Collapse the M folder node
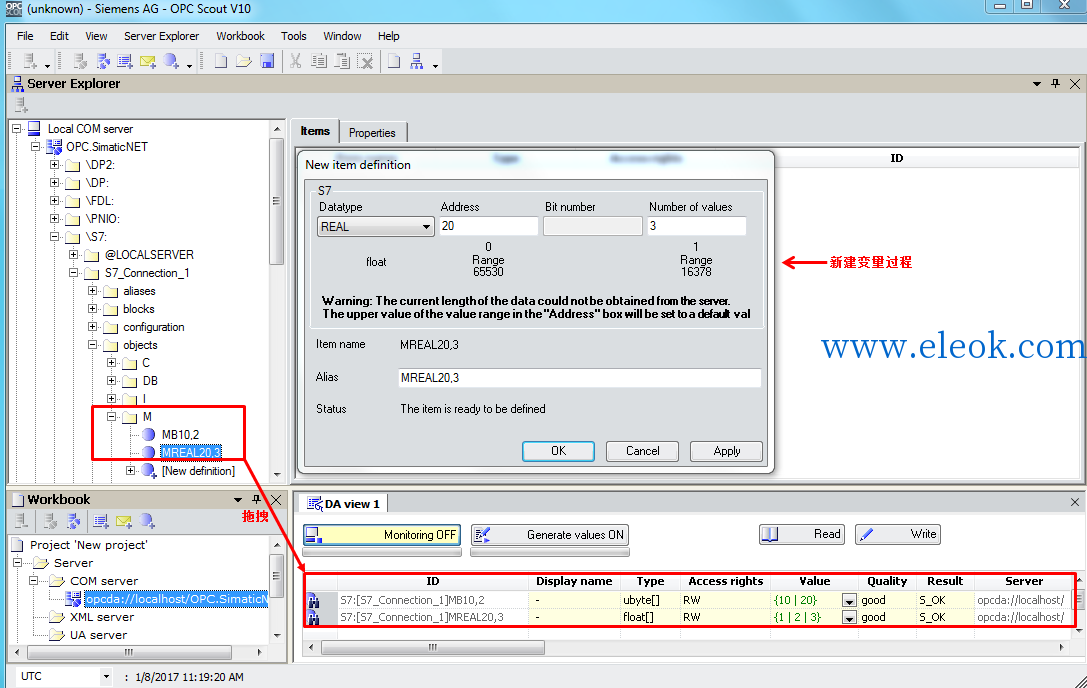The image size is (1087, 688). click(x=111, y=417)
